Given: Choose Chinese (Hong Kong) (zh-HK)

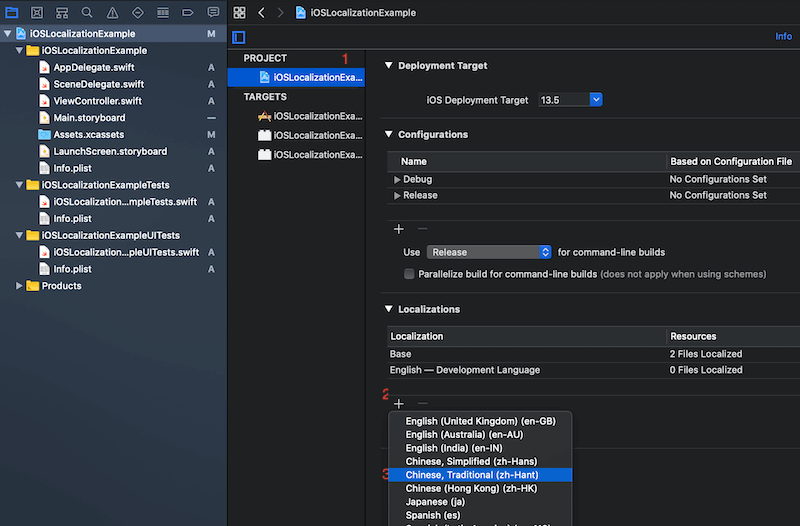Looking at the screenshot, I should [x=480, y=488].
